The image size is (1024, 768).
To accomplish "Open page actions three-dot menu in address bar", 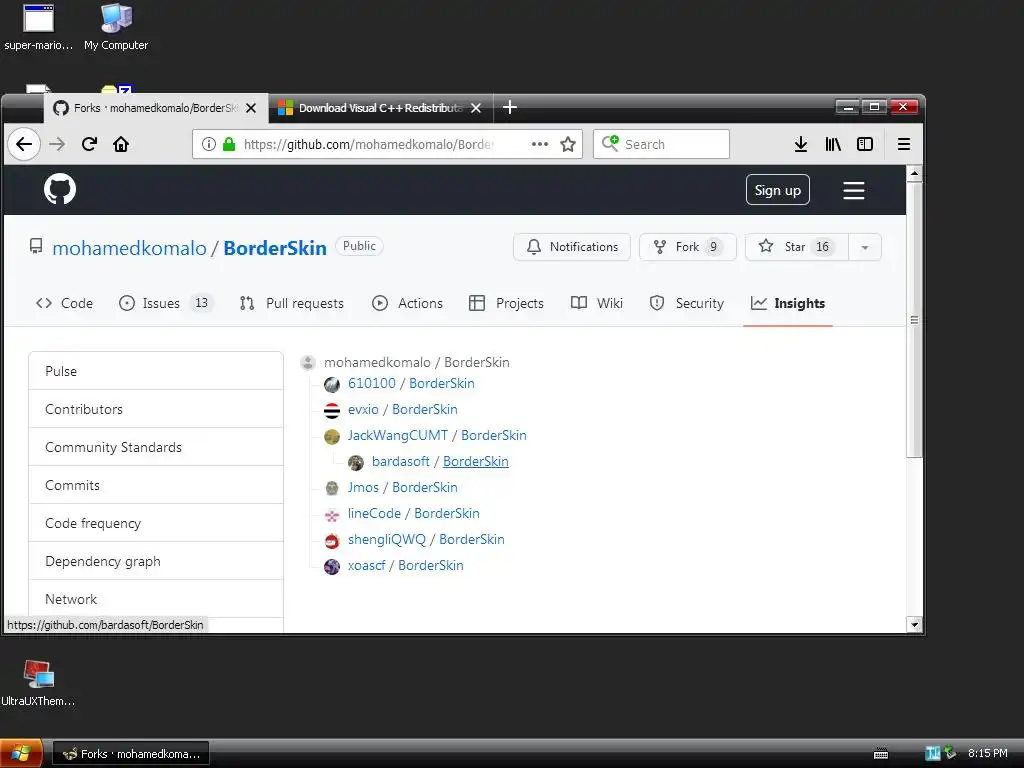I will click(x=539, y=144).
